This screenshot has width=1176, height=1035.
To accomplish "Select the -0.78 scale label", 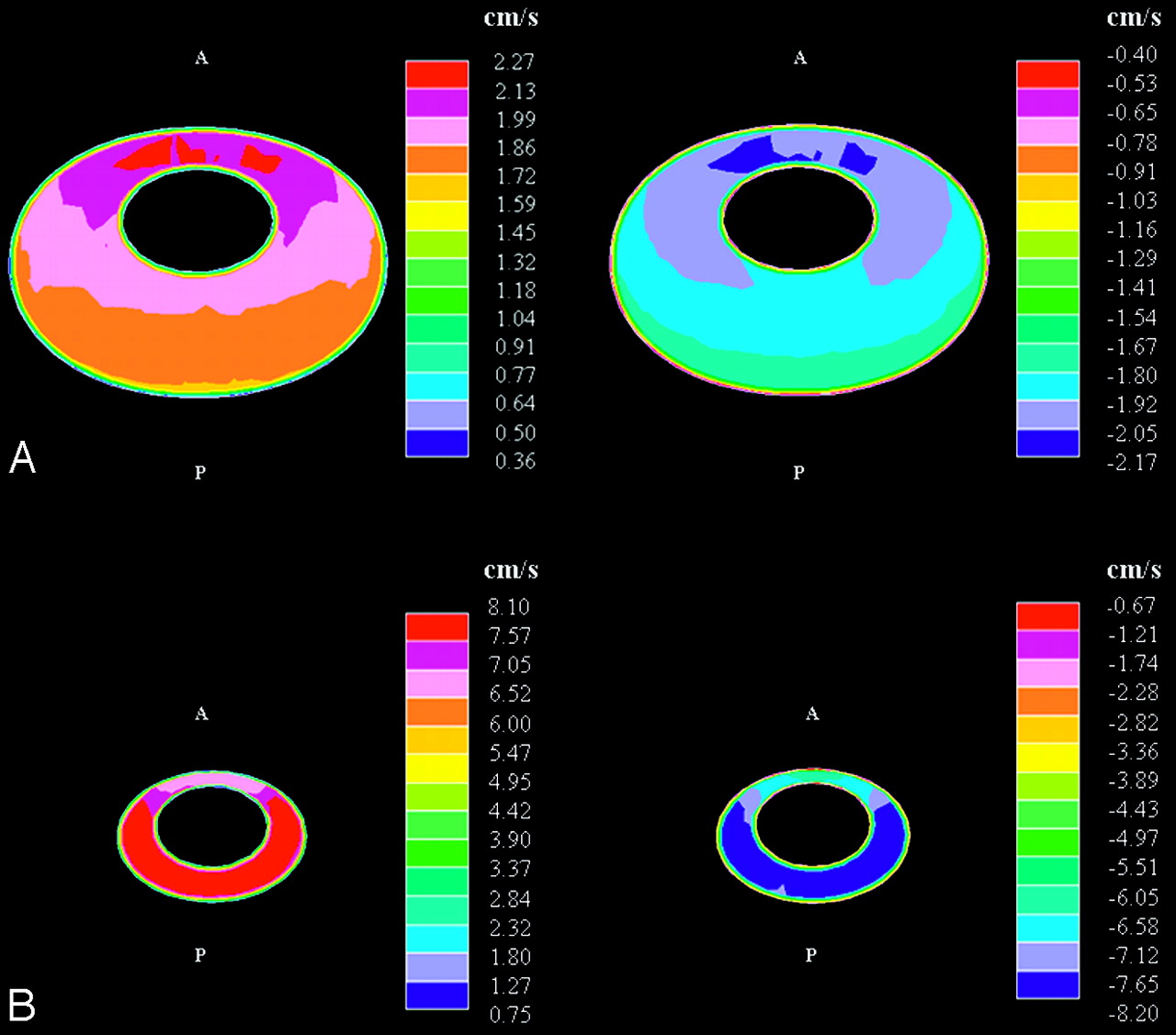I will point(1132,142).
